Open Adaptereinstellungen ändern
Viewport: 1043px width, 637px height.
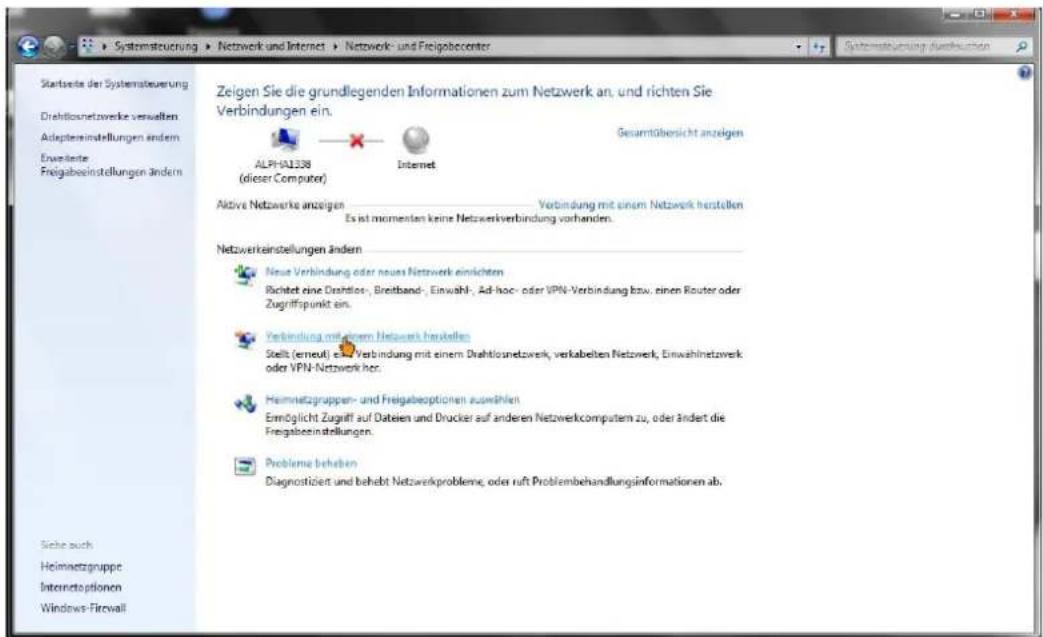click(110, 137)
